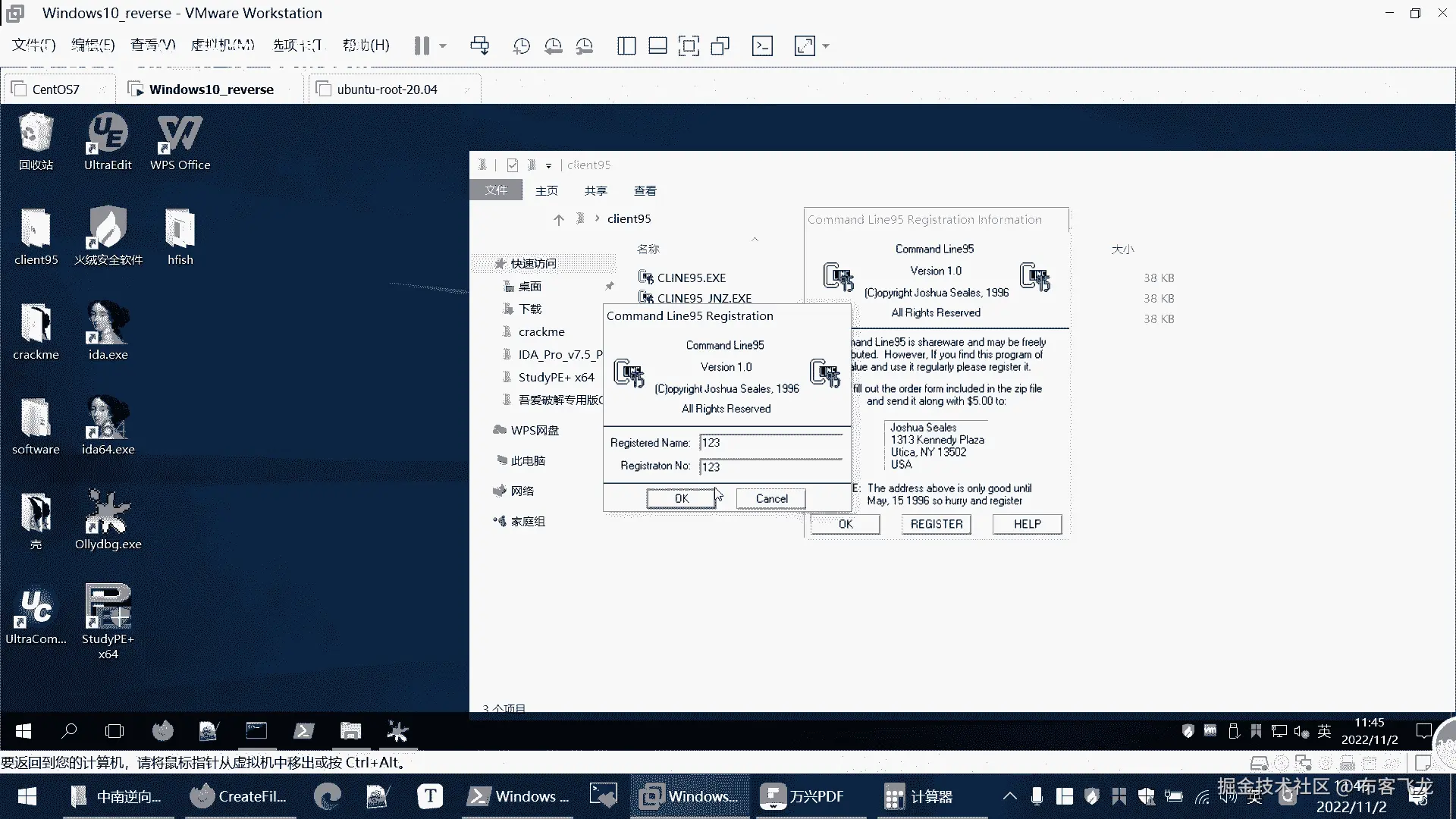1456x819 pixels.
Task: Select 此电脑 in the navigation tree
Action: coord(528,460)
